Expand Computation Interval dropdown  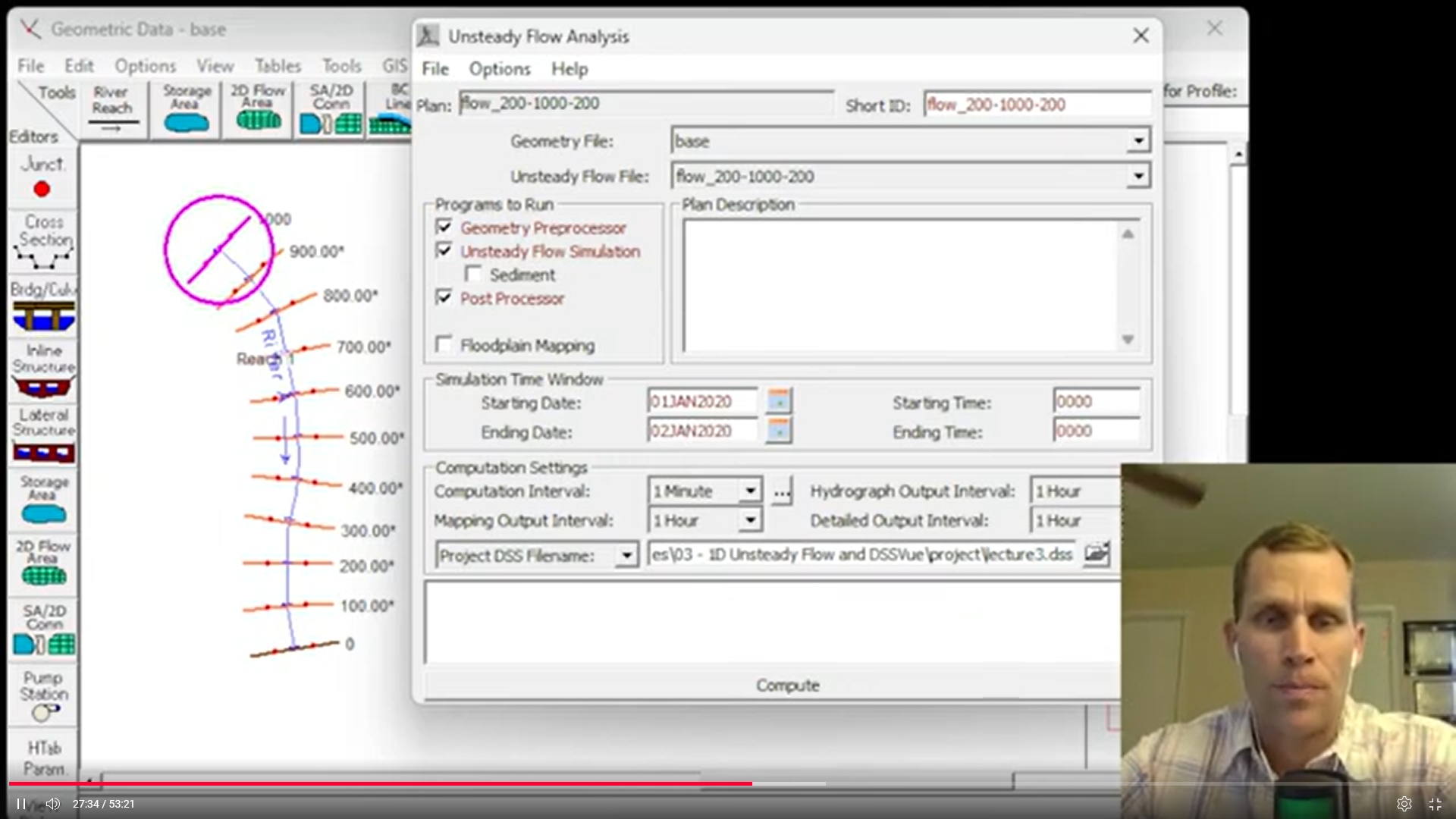(x=750, y=491)
